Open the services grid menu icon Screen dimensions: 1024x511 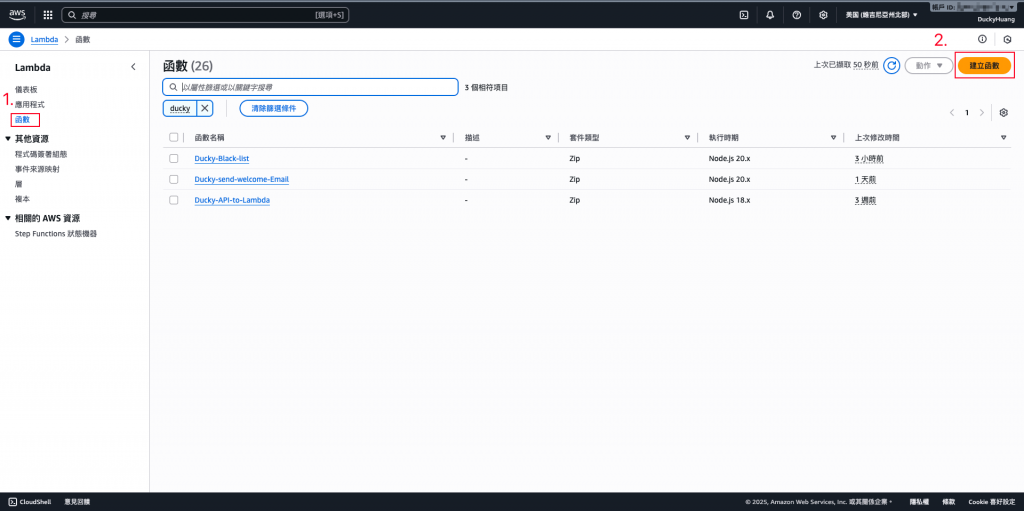pos(48,14)
